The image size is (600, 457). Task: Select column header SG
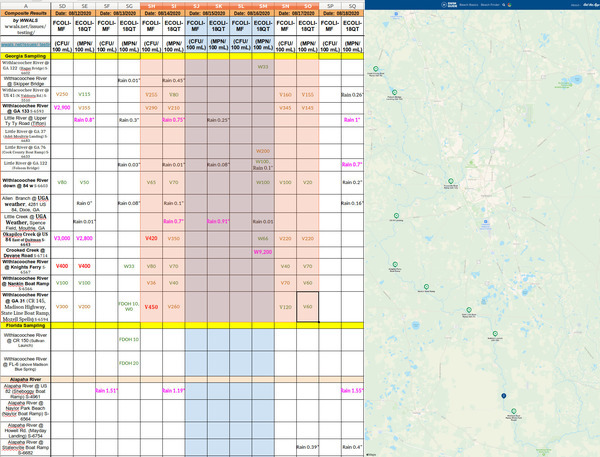(x=129, y=6)
